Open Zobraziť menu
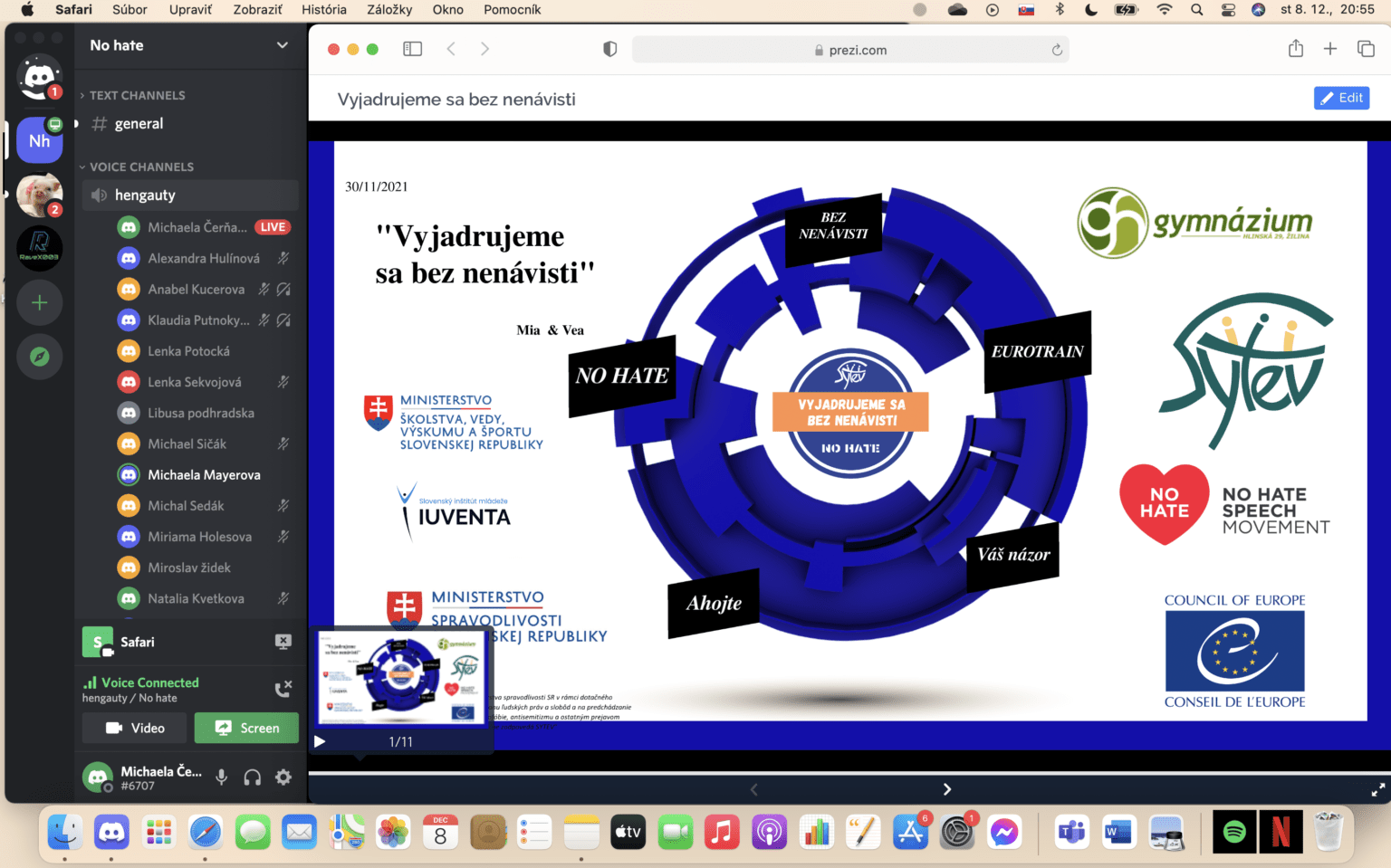The image size is (1391, 868). (257, 9)
